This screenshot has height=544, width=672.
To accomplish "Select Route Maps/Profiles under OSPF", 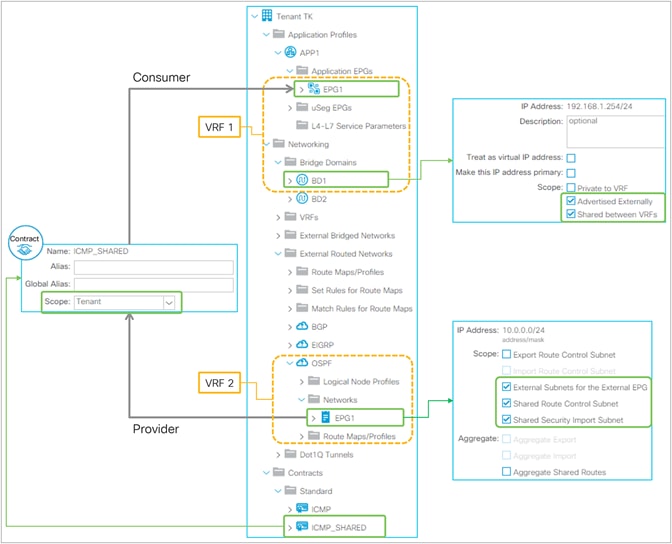I will [359, 436].
